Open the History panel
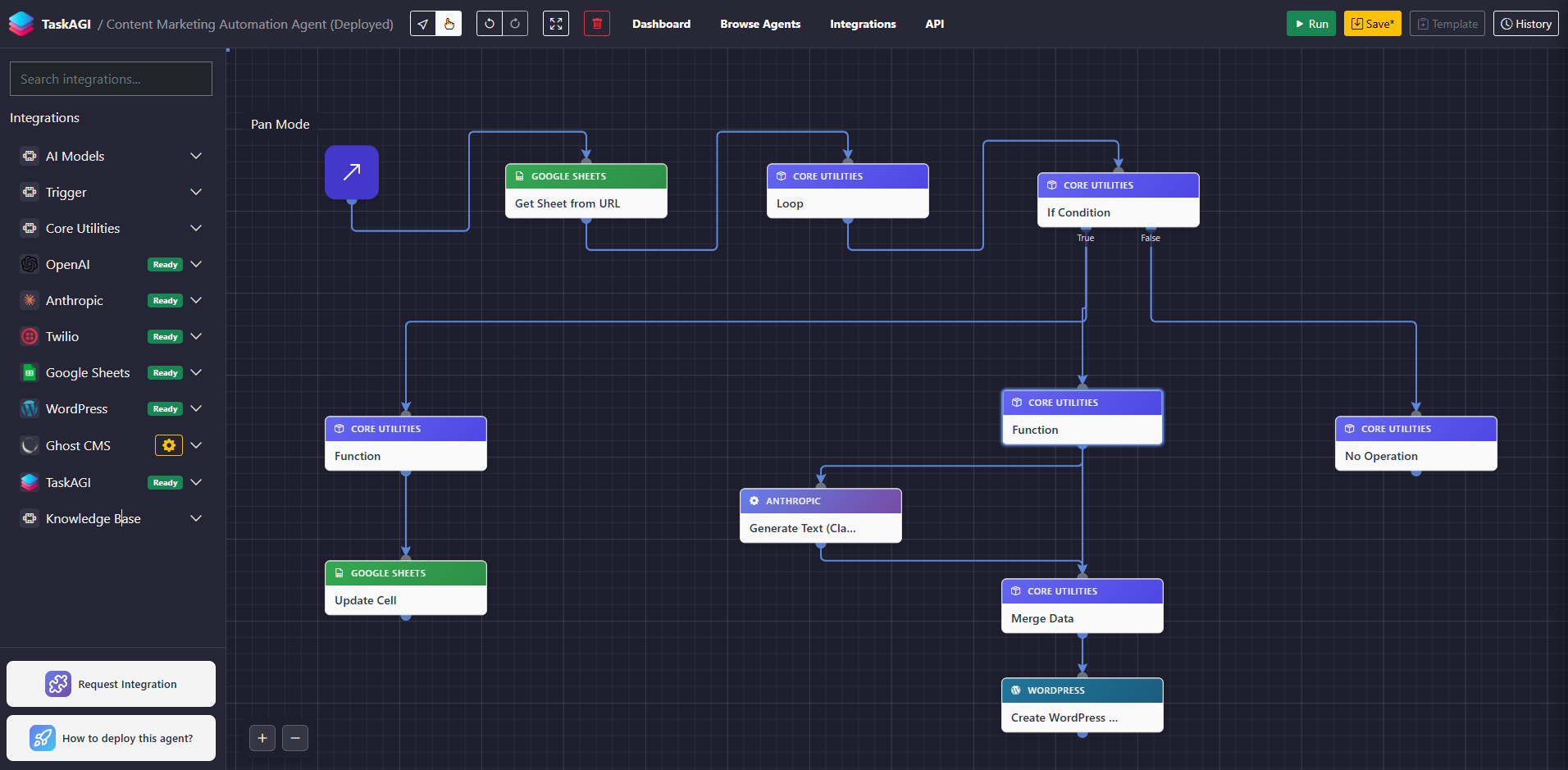This screenshot has height=770, width=1568. click(x=1526, y=24)
